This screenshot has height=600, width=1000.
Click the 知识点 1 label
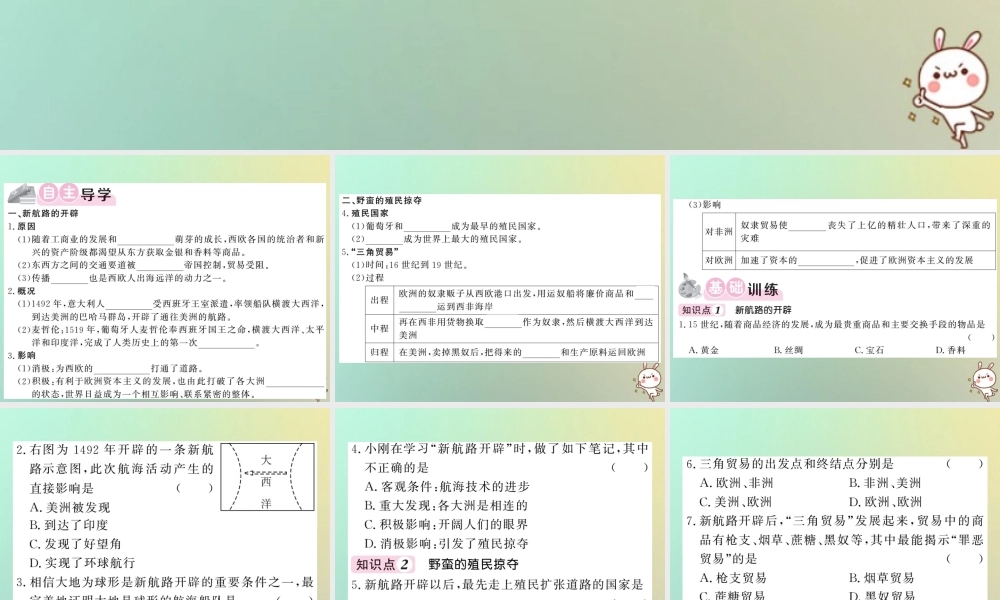point(701,310)
